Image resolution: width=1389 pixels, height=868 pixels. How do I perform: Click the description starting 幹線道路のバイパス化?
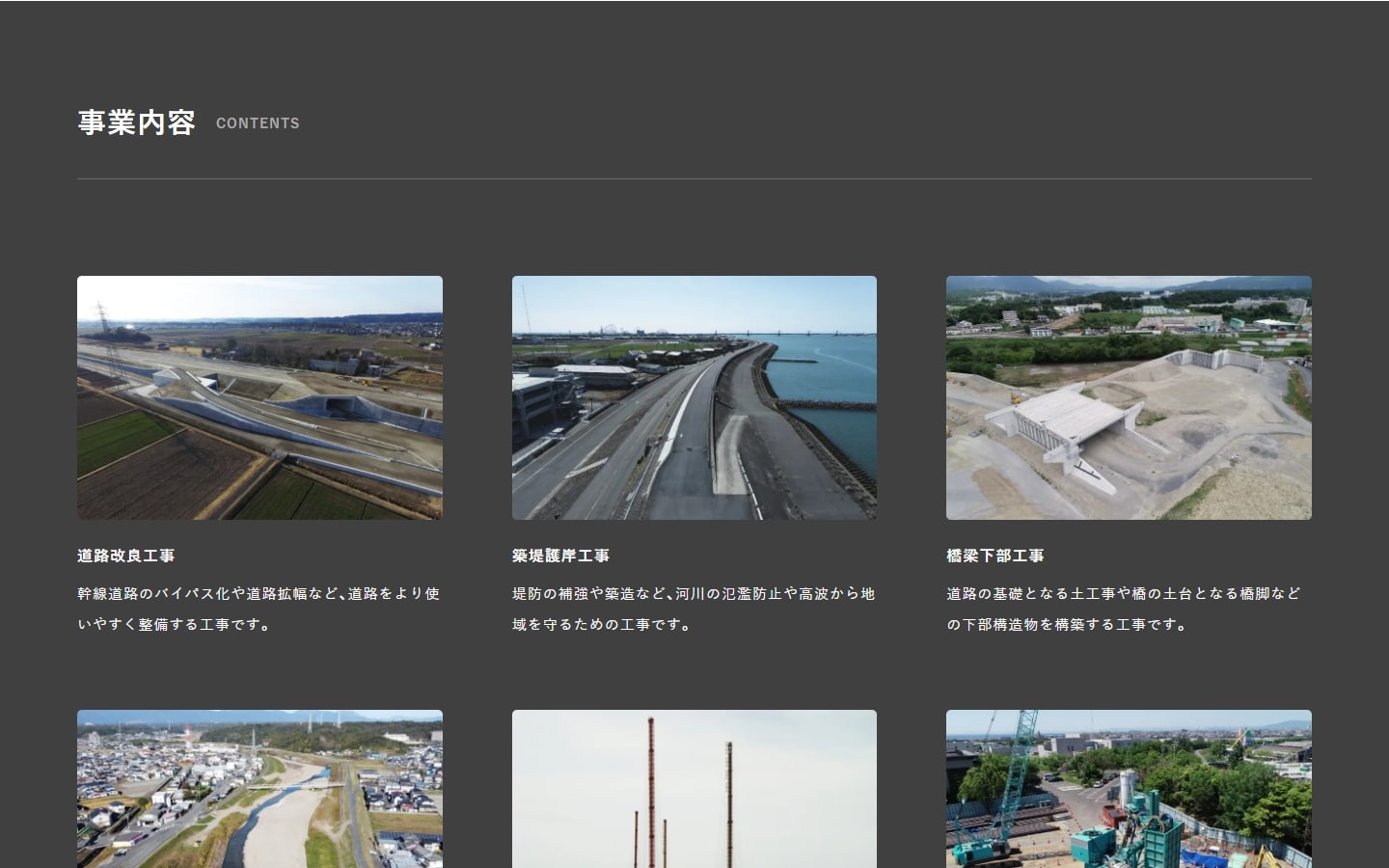coord(259,609)
